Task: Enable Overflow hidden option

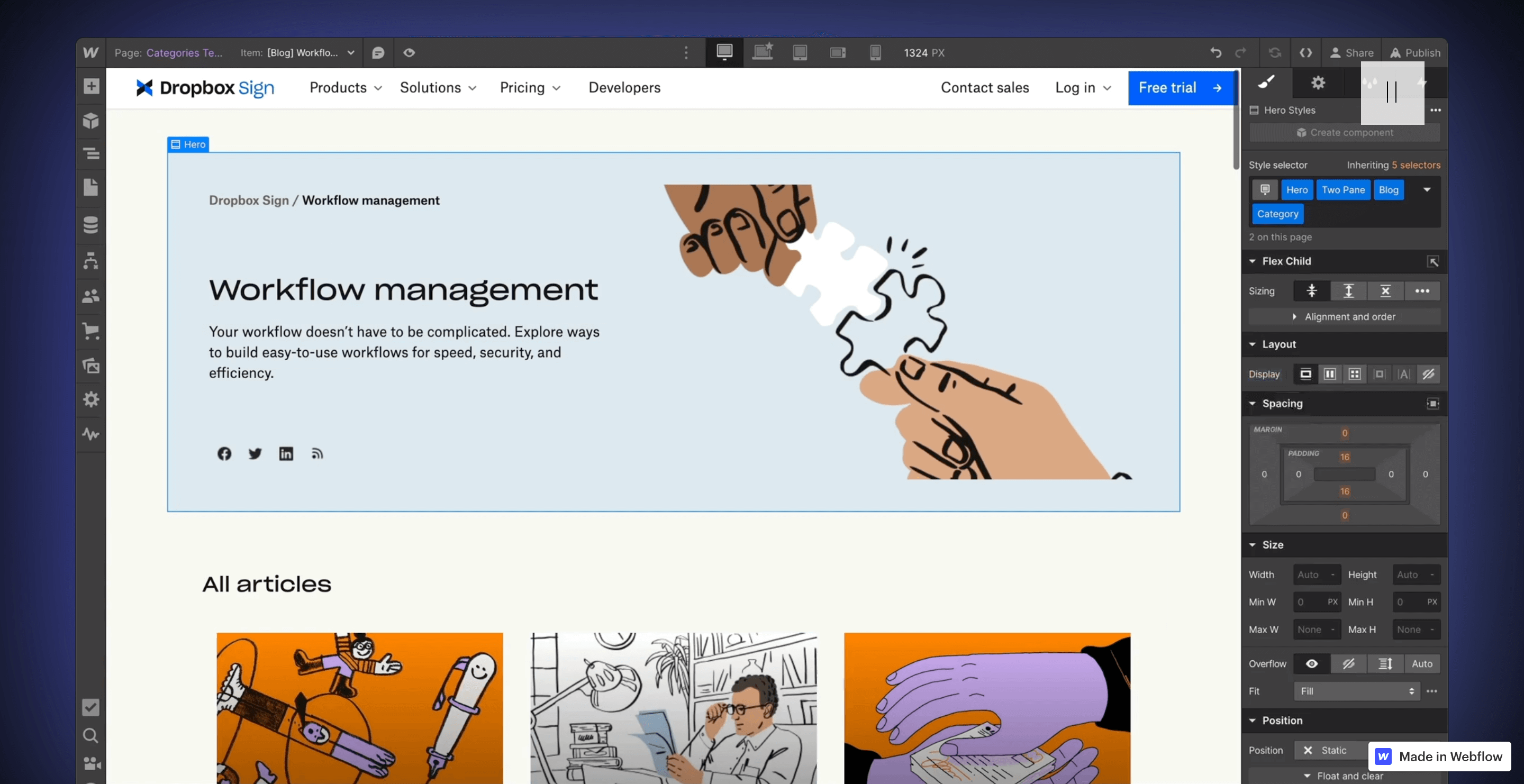Action: tap(1349, 663)
